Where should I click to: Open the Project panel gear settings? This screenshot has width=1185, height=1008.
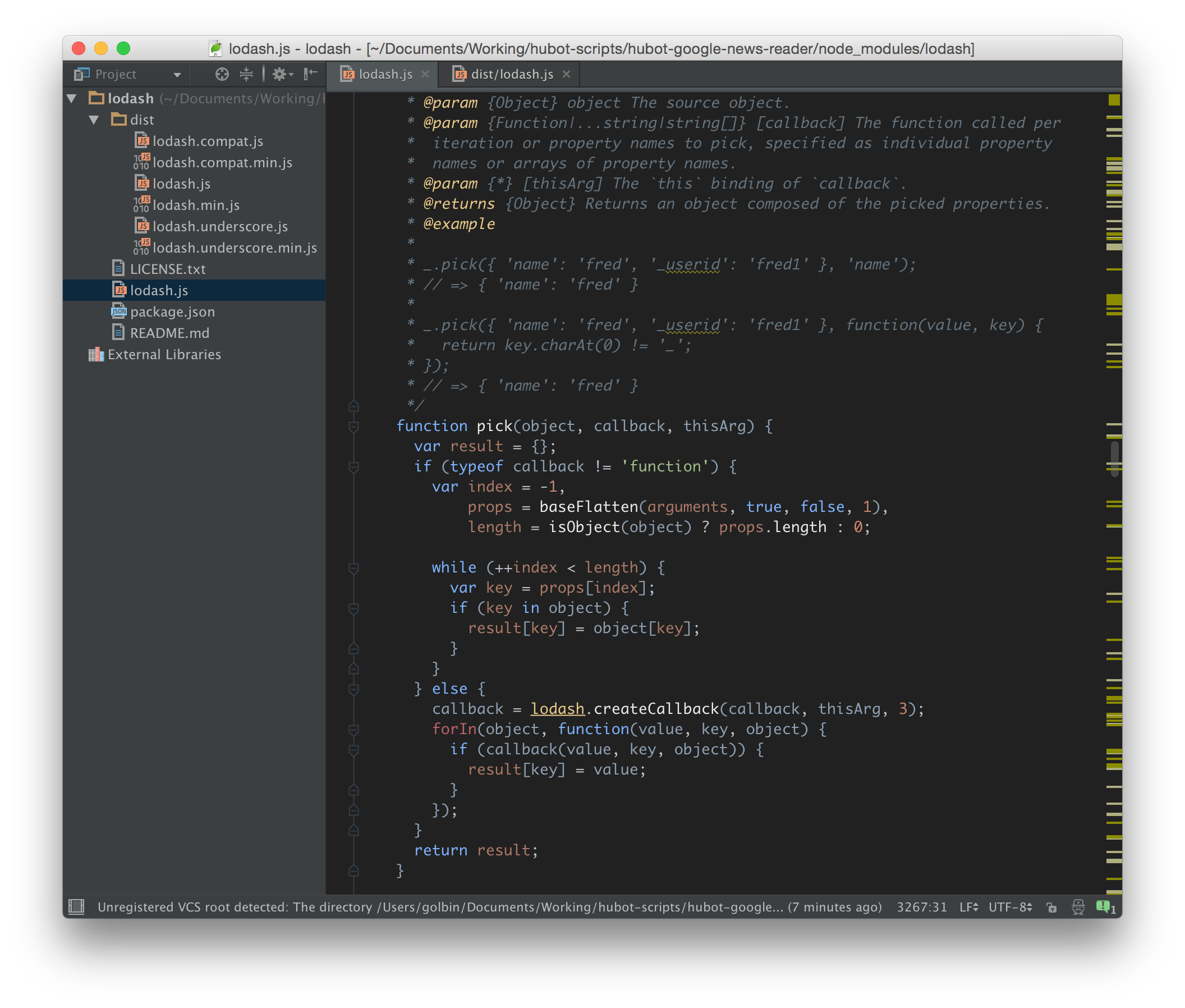click(282, 74)
